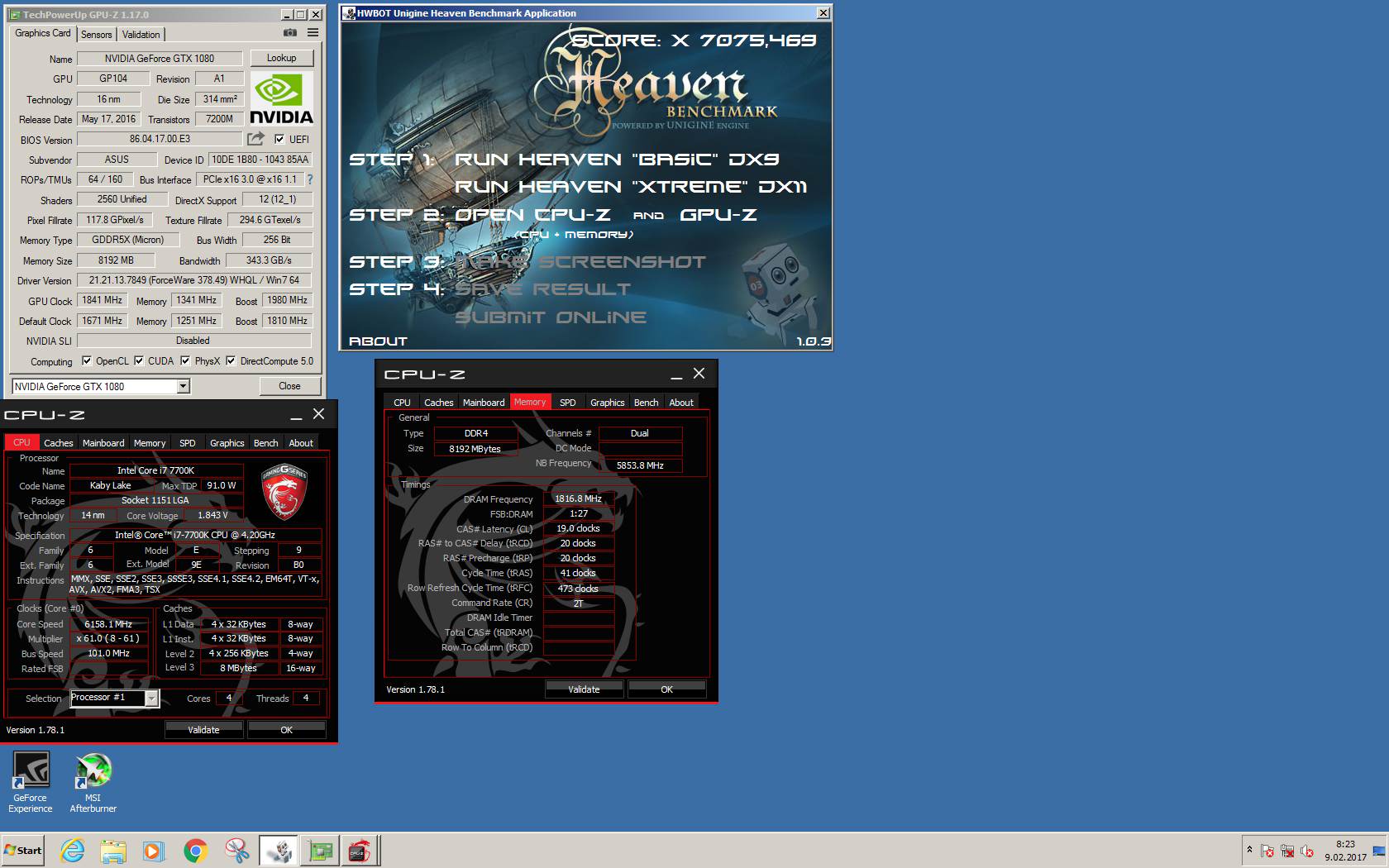Click Validate in CPU-Z memory window
The image size is (1389, 868).
click(584, 689)
